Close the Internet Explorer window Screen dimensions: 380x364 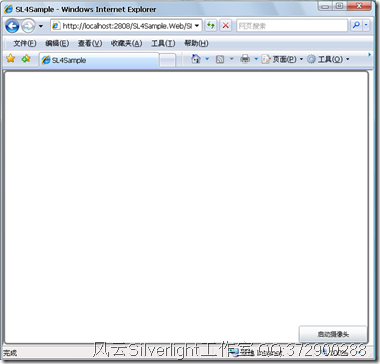359,6
